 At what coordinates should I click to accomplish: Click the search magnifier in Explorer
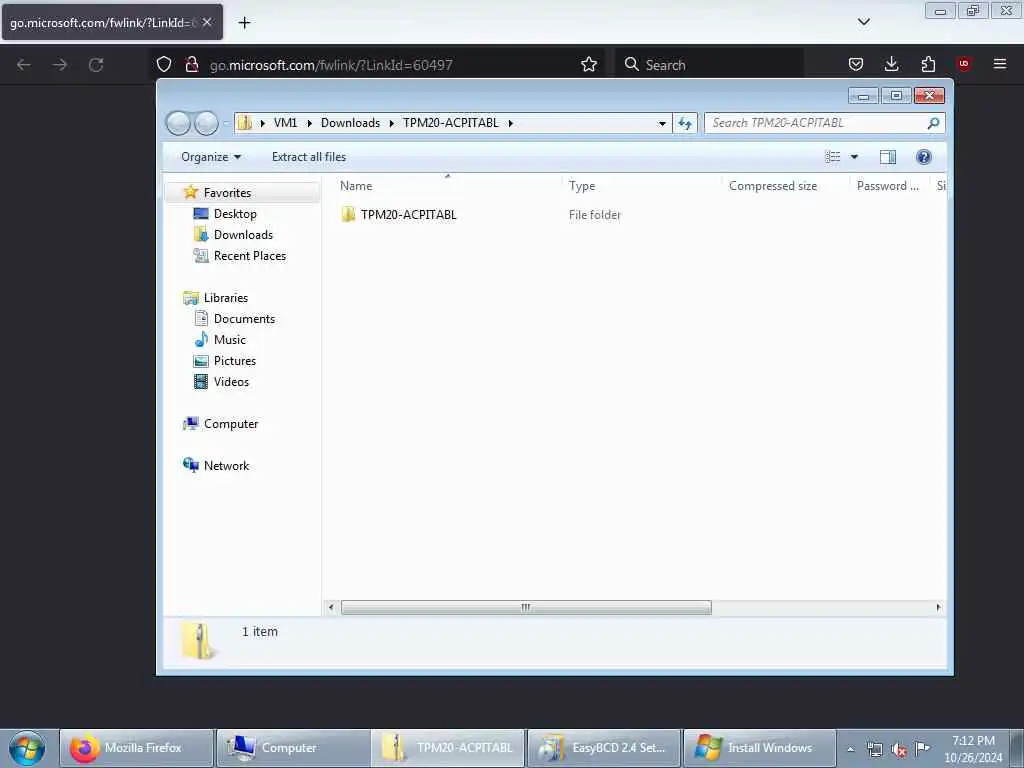click(x=933, y=123)
